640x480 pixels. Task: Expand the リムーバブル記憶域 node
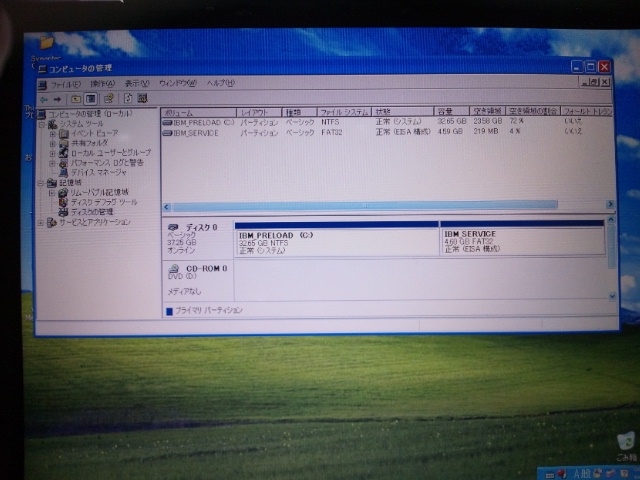point(52,193)
